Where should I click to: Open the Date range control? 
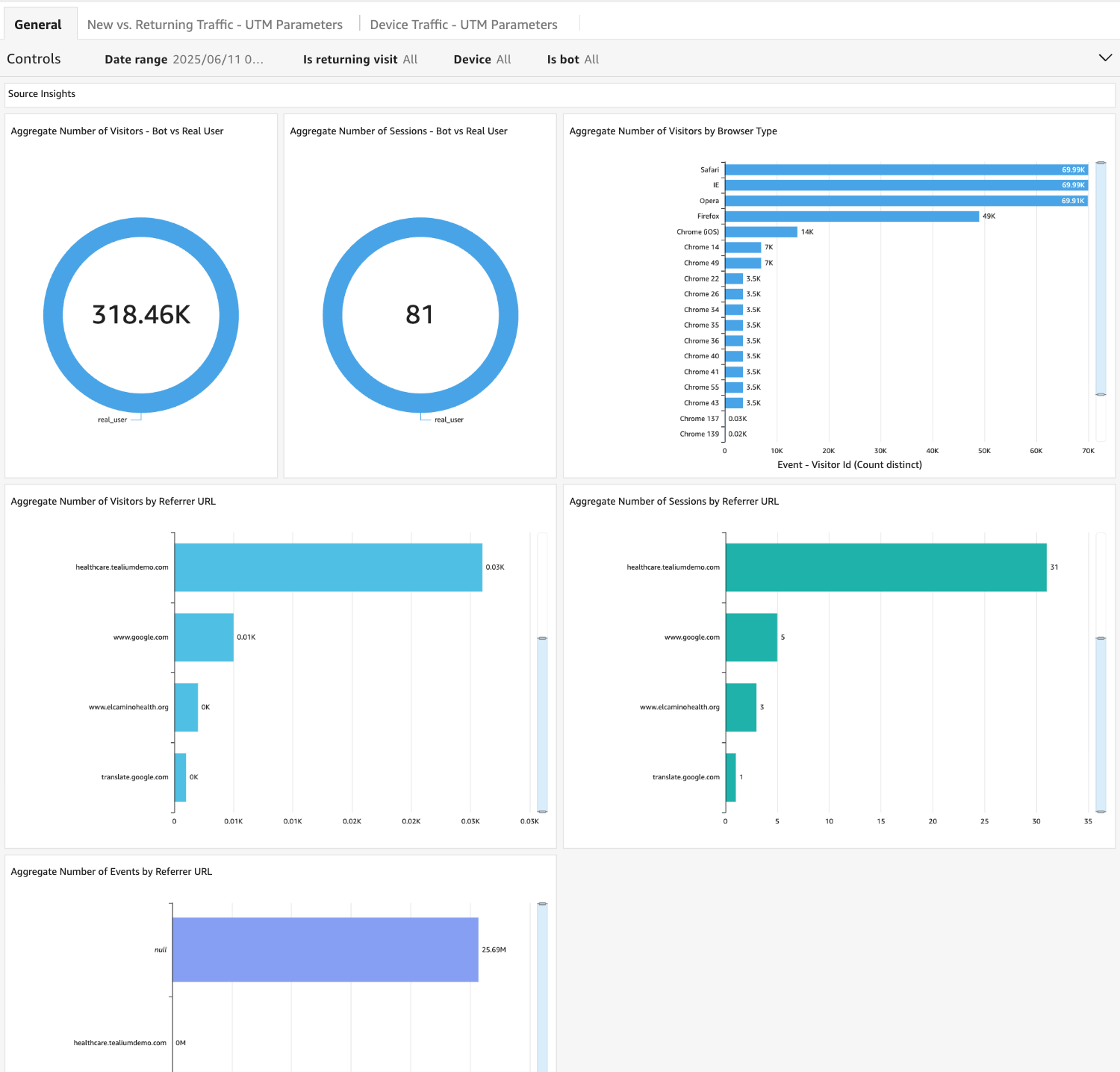[x=184, y=60]
